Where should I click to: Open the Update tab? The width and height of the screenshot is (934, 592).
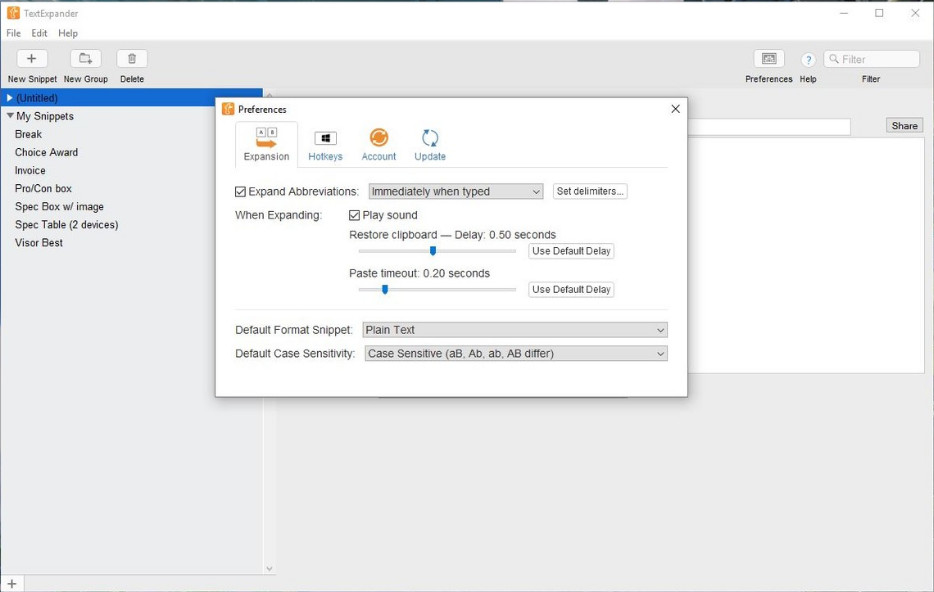point(430,145)
